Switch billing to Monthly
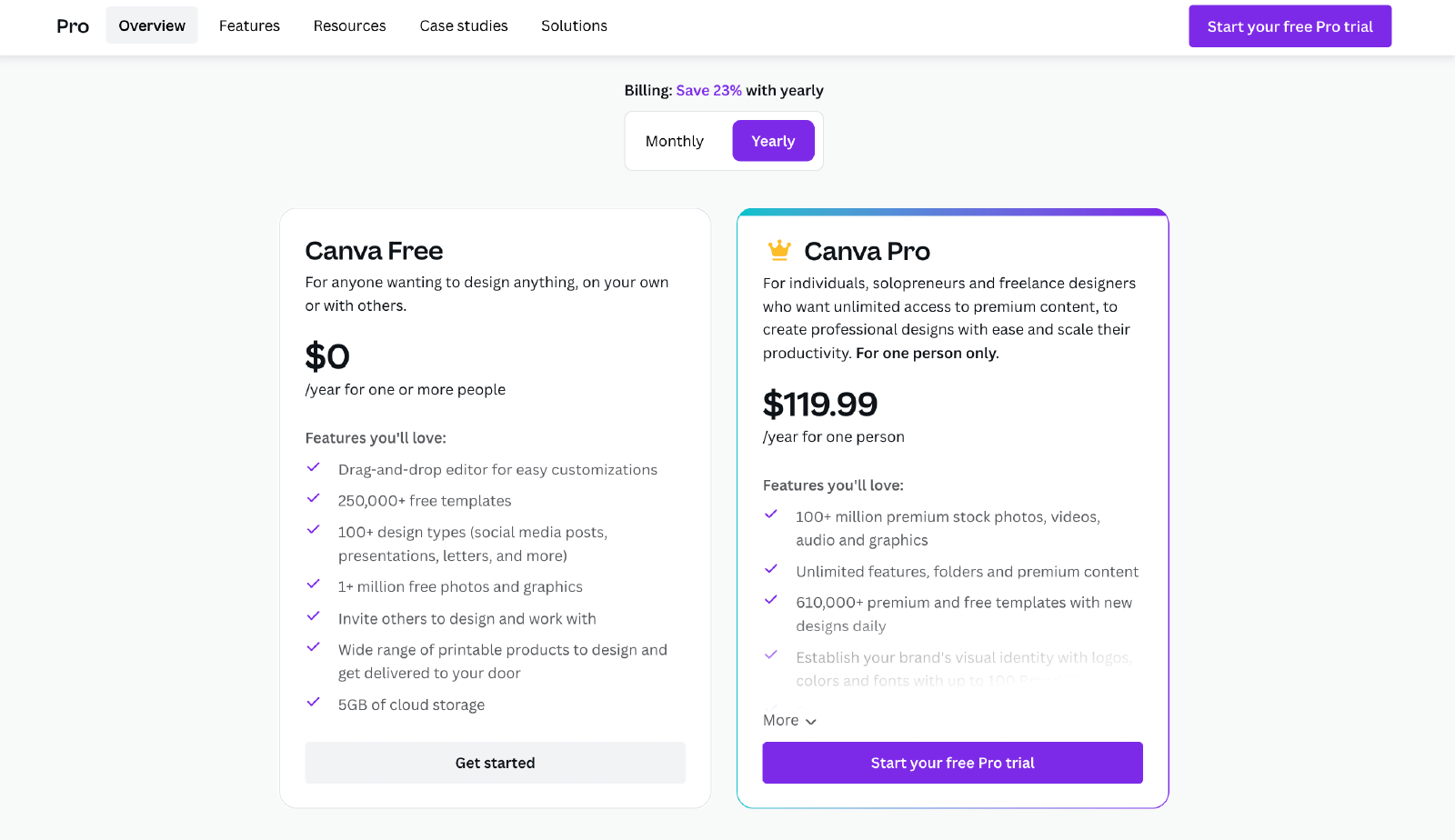Image resolution: width=1455 pixels, height=840 pixels. tap(675, 141)
